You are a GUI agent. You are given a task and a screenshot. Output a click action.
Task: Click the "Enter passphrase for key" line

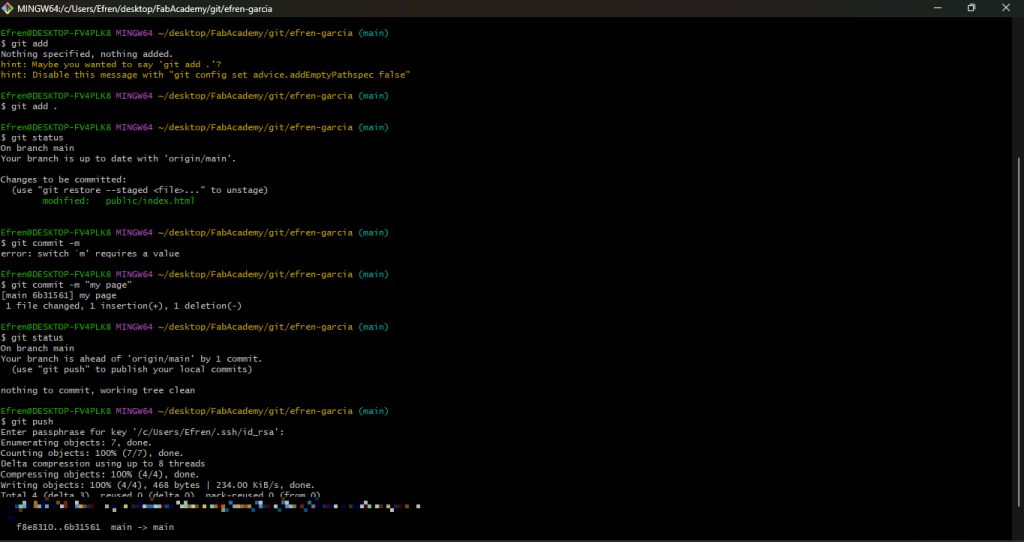coord(143,432)
